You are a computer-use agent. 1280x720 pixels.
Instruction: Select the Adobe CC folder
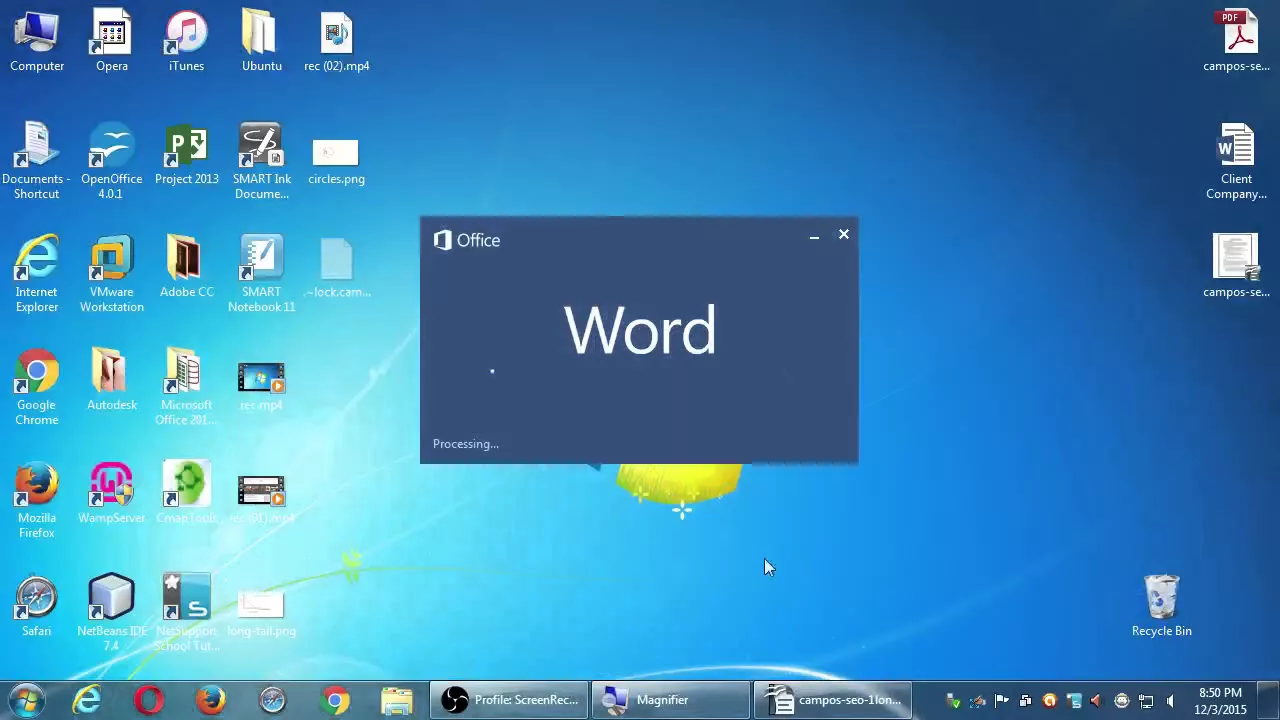tap(186, 266)
